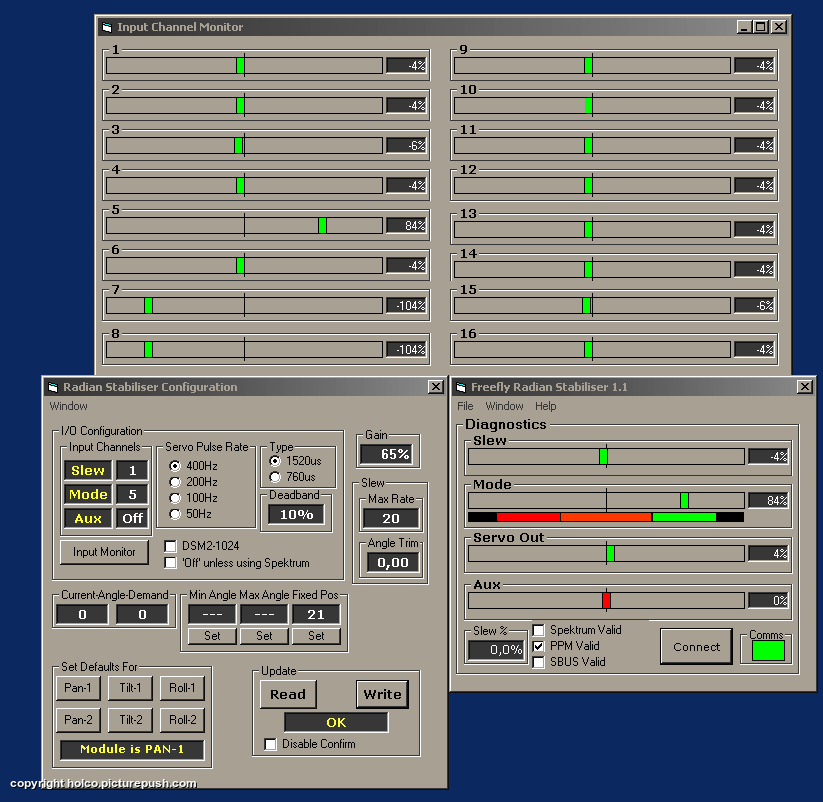Open the File menu in Freefly window
This screenshot has width=823, height=802.
click(465, 406)
